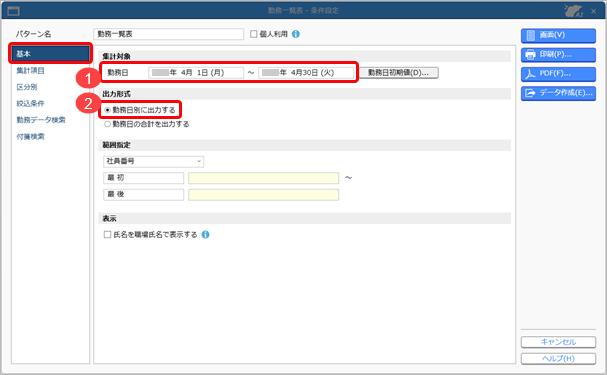This screenshot has width=607, height=375.
Task: Switch to the 区分別 section
Action: [27, 87]
